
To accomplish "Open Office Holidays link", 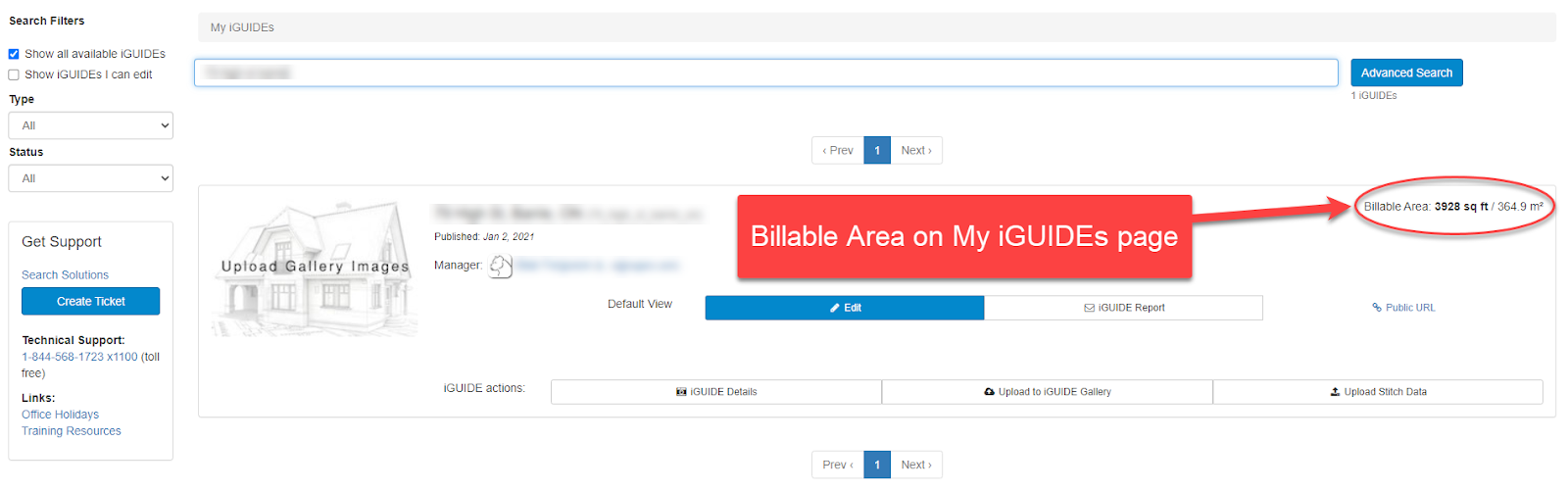I will (60, 415).
